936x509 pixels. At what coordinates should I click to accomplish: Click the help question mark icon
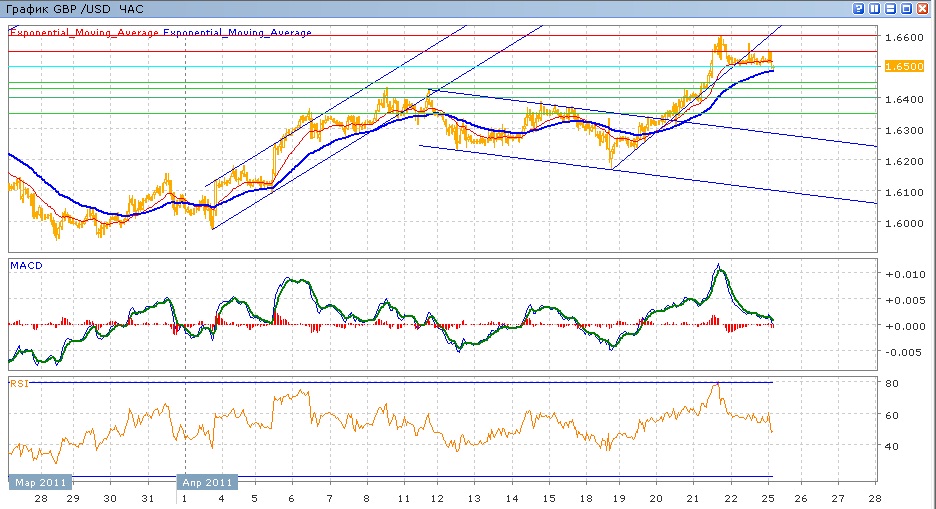click(x=859, y=8)
